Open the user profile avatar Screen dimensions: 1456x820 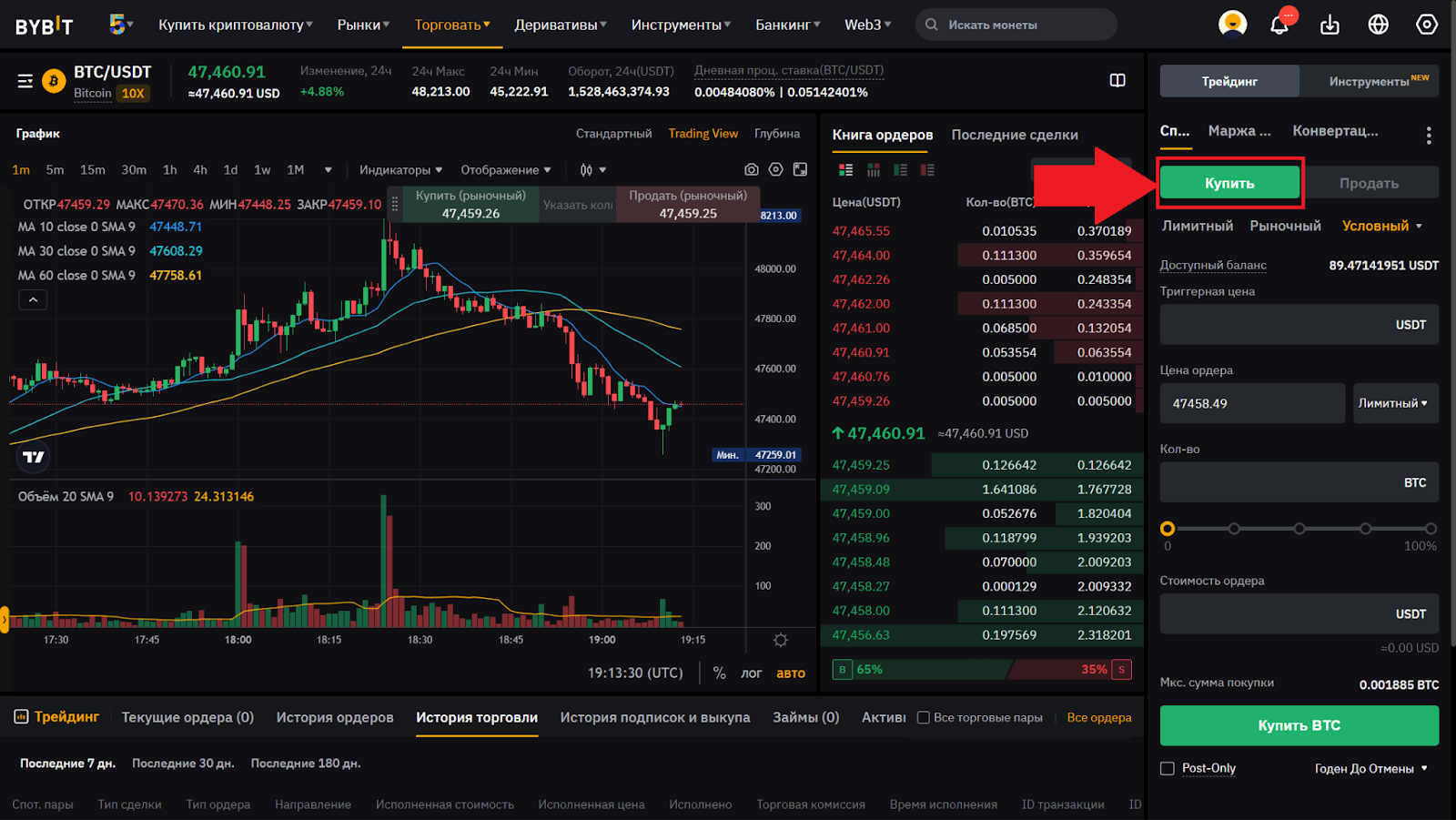point(1232,24)
